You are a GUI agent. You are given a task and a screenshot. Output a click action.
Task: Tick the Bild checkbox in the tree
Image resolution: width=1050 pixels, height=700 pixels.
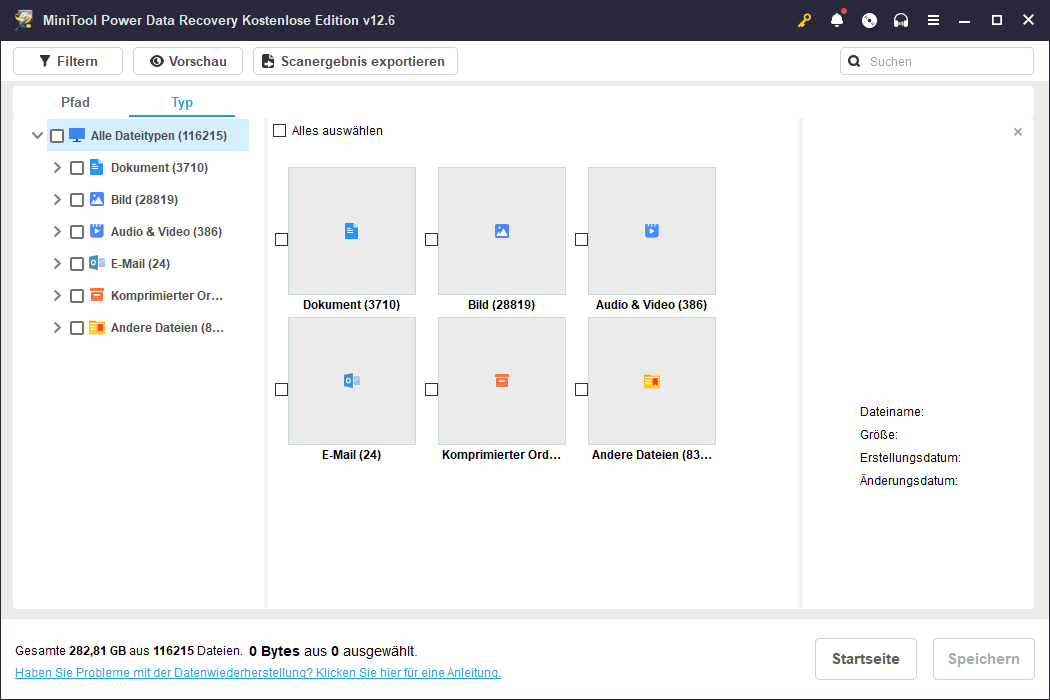point(77,200)
